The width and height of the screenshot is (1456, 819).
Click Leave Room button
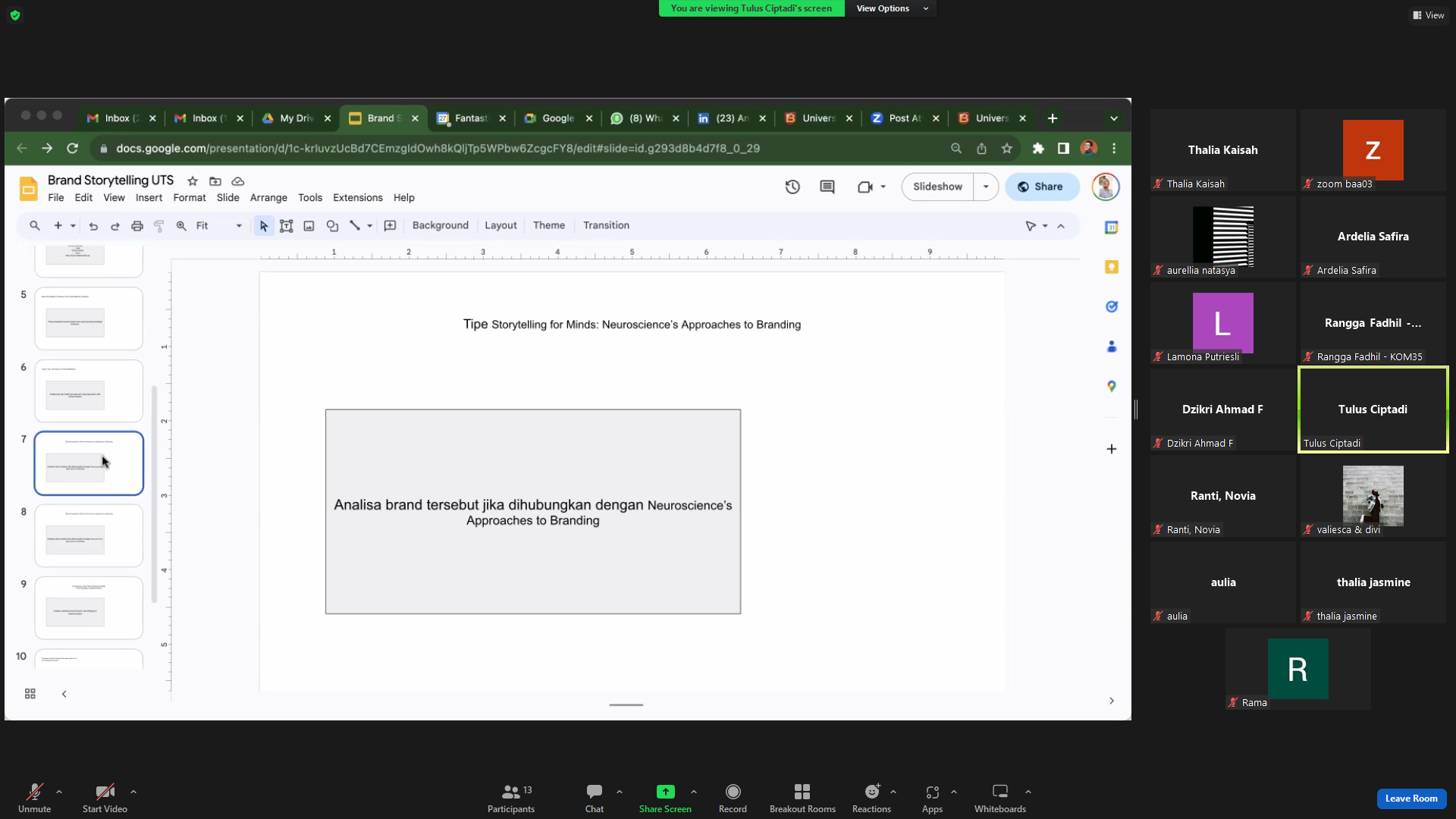(1411, 799)
